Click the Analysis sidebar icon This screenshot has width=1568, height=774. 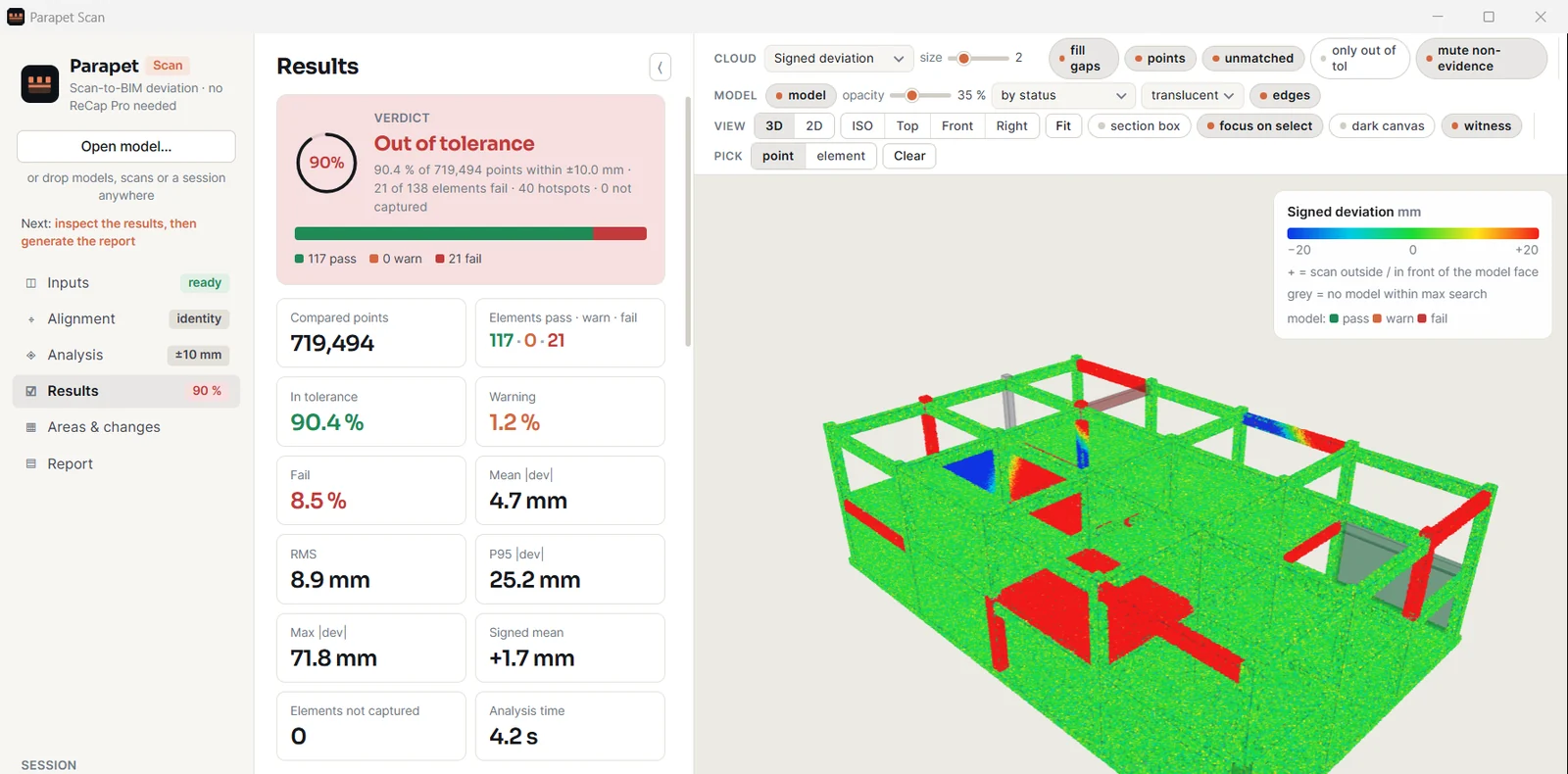[31, 356]
